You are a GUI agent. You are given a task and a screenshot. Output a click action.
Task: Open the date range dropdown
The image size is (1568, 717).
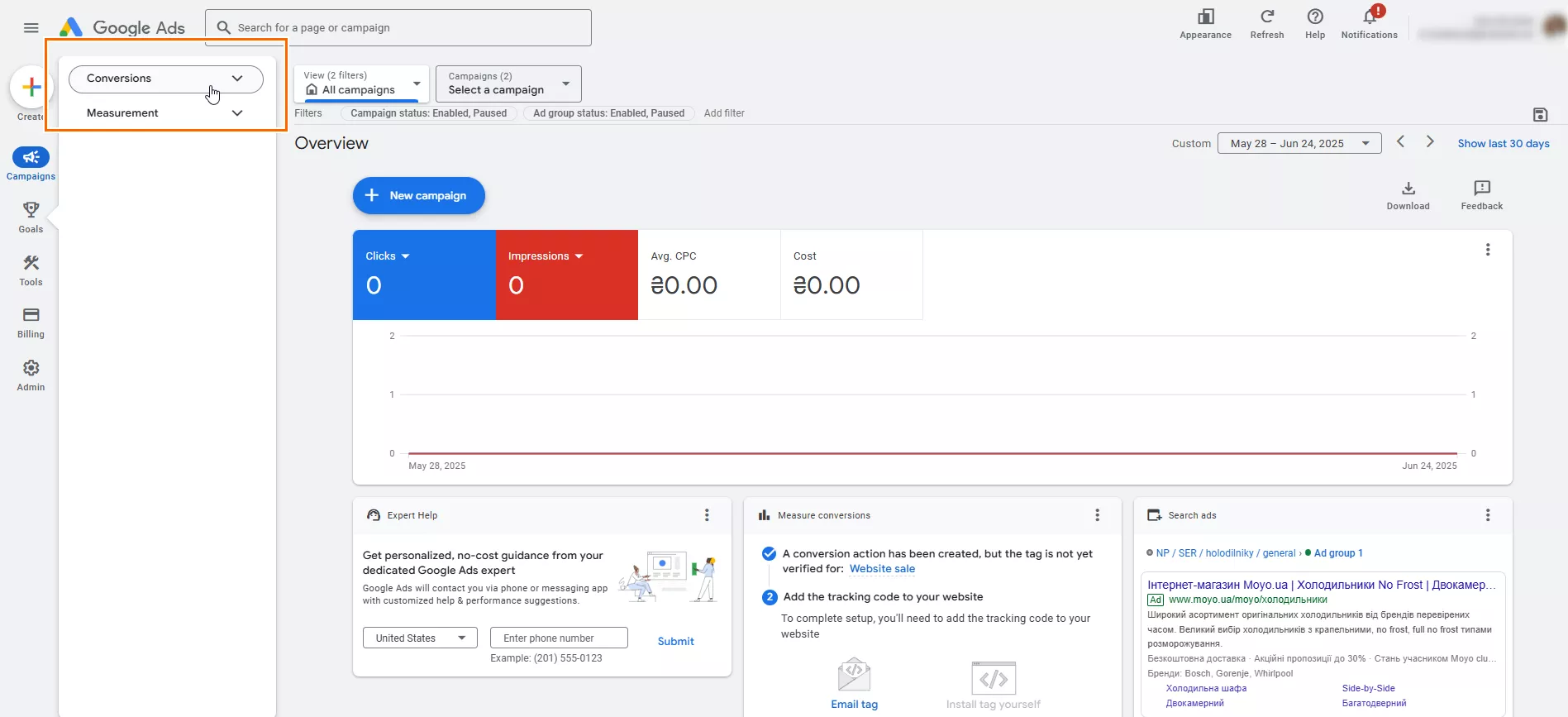pyautogui.click(x=1299, y=143)
